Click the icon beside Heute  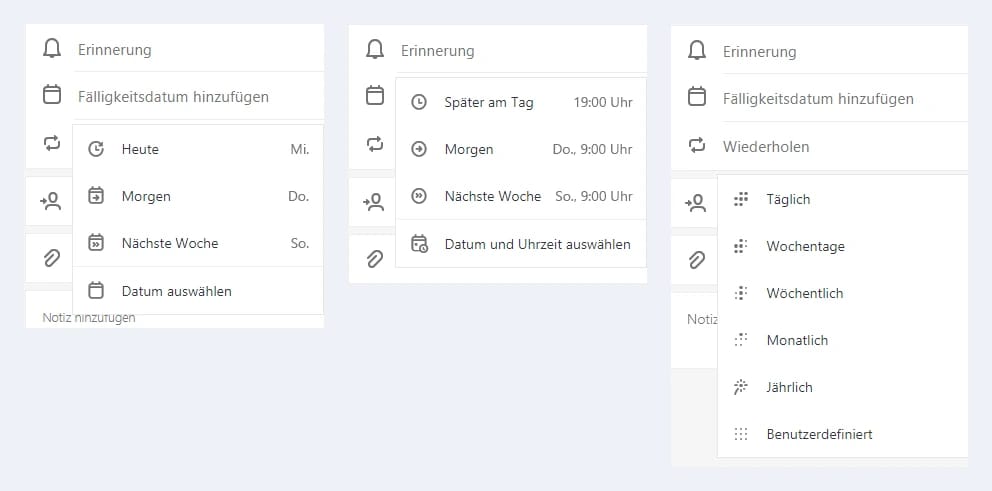[x=96, y=149]
